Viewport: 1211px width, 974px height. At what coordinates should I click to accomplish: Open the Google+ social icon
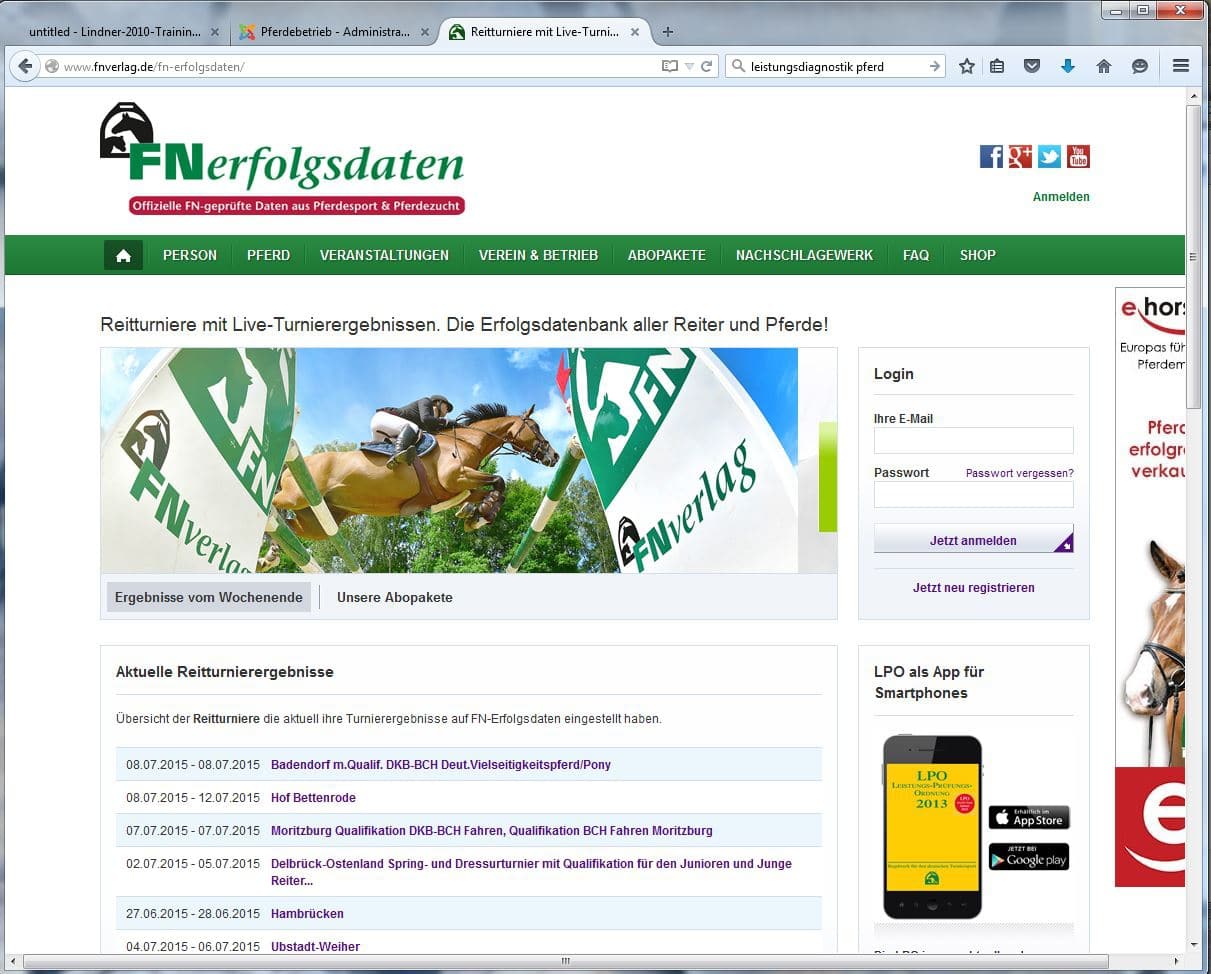point(1020,156)
